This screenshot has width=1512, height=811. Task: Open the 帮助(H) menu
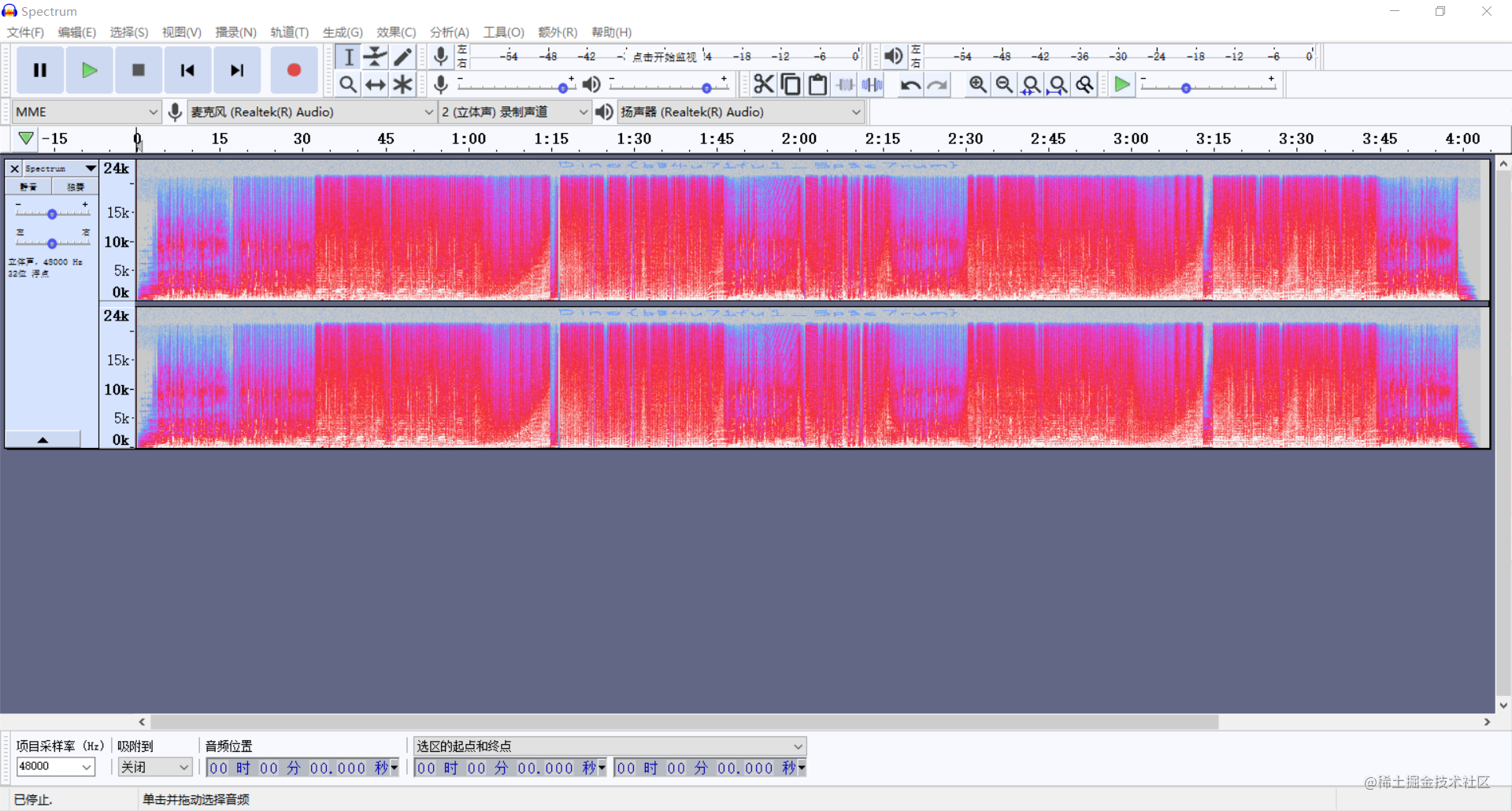pyautogui.click(x=611, y=32)
